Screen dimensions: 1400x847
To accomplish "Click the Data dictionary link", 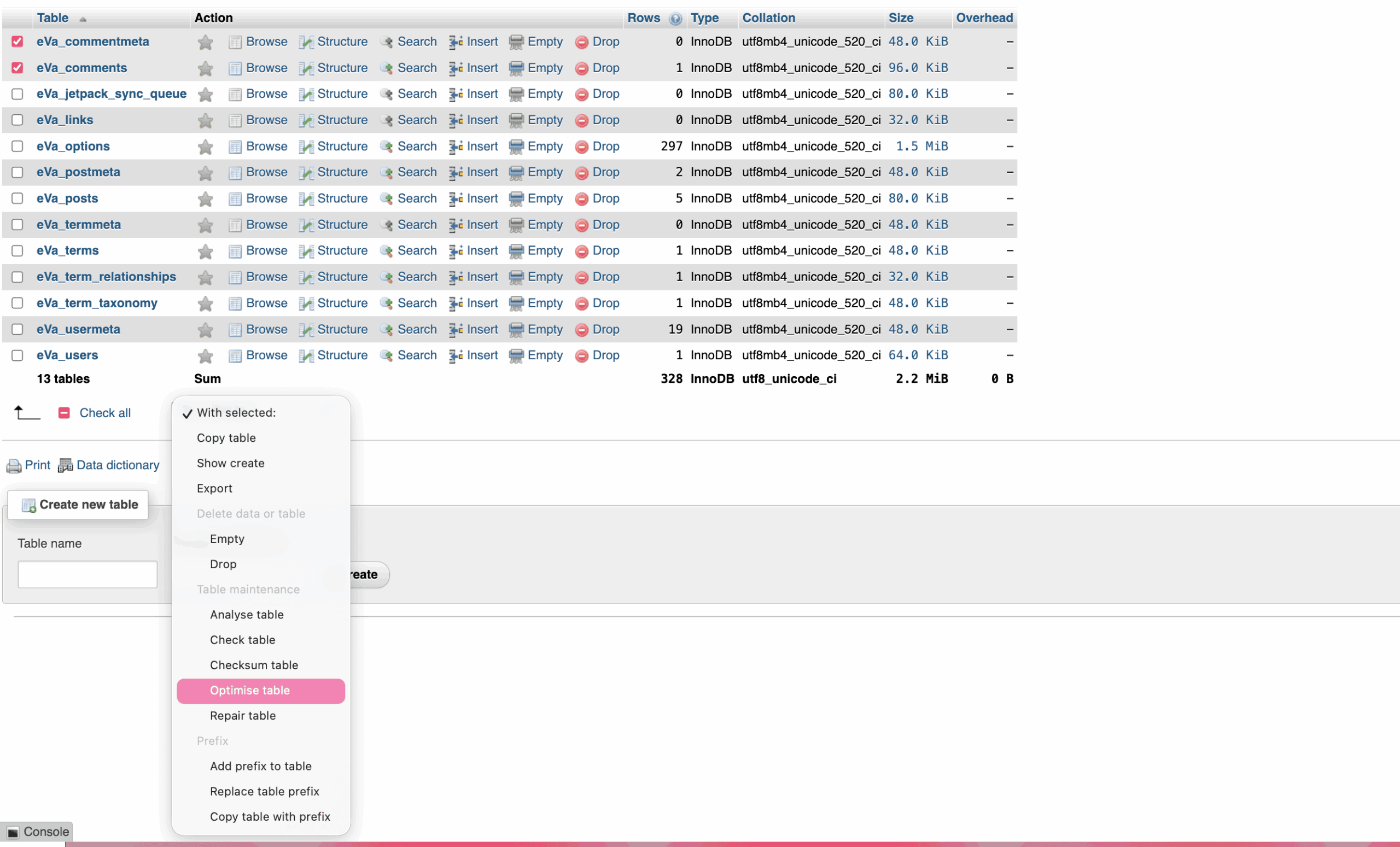I will point(118,465).
